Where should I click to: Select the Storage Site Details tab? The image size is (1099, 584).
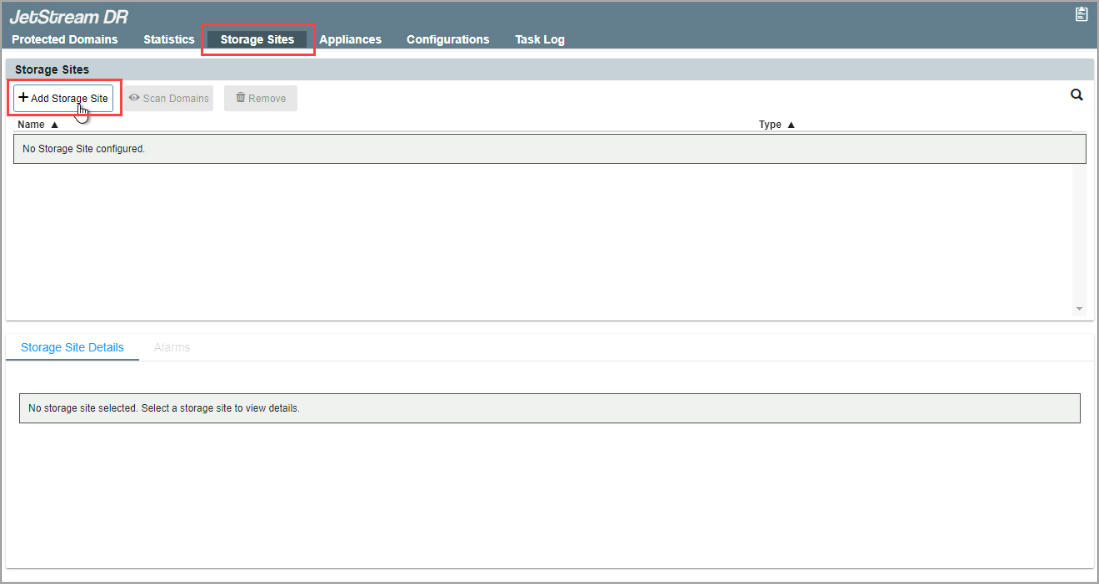point(72,347)
